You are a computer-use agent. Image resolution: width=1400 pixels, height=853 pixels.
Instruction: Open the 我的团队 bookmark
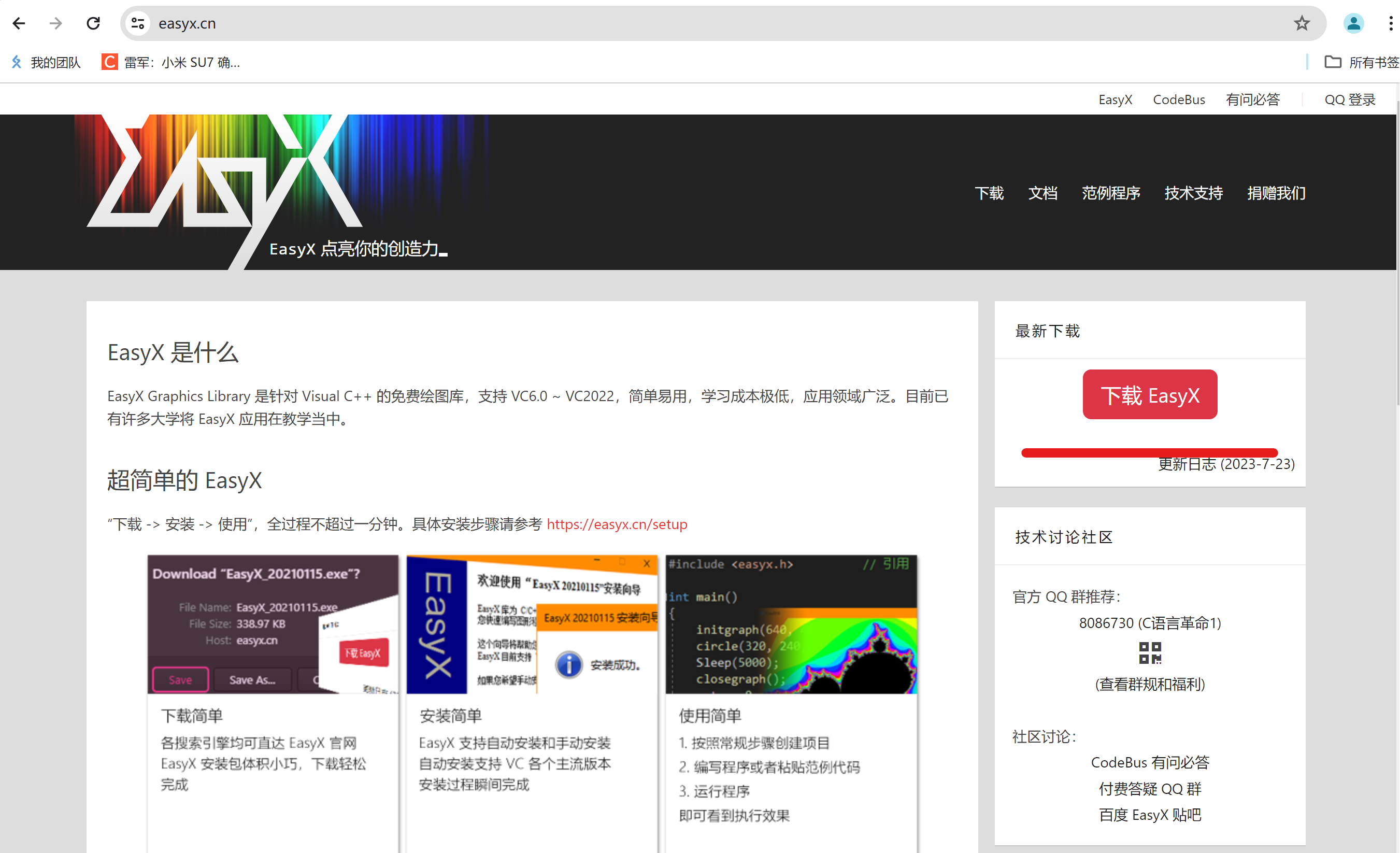point(47,63)
